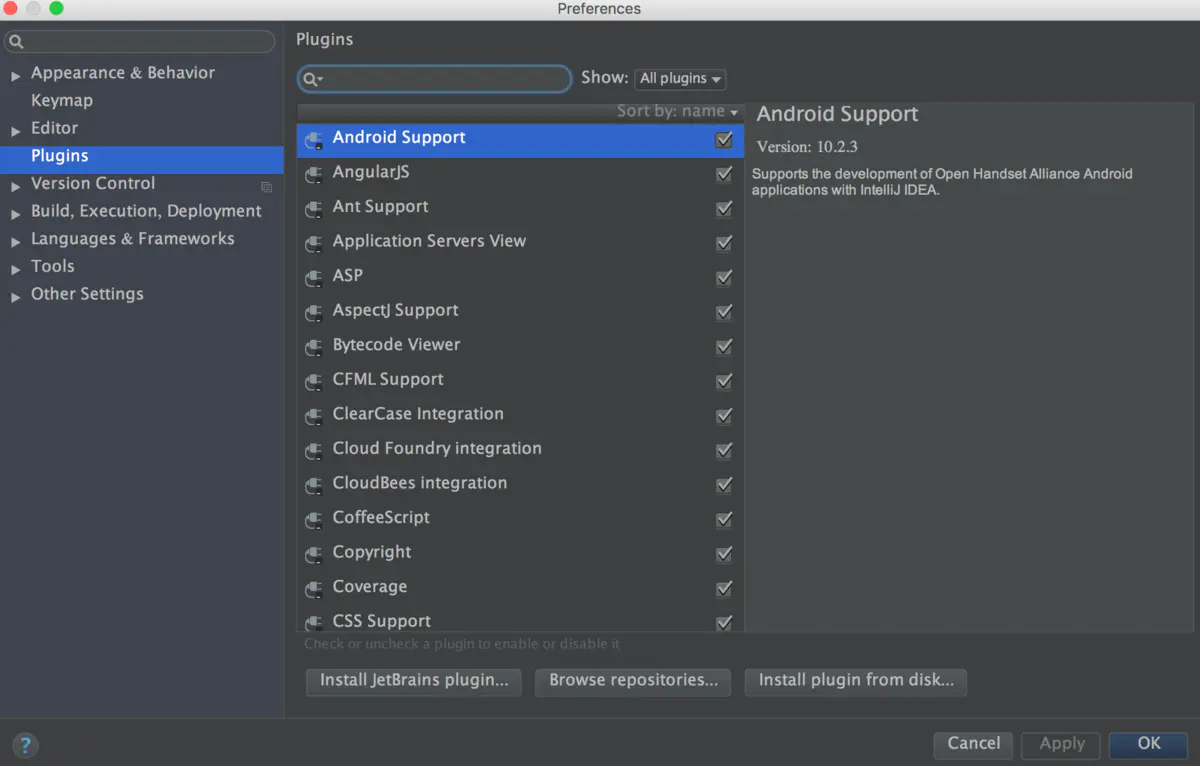
Task: Expand the Languages & Frameworks arrow
Action: coord(15,241)
